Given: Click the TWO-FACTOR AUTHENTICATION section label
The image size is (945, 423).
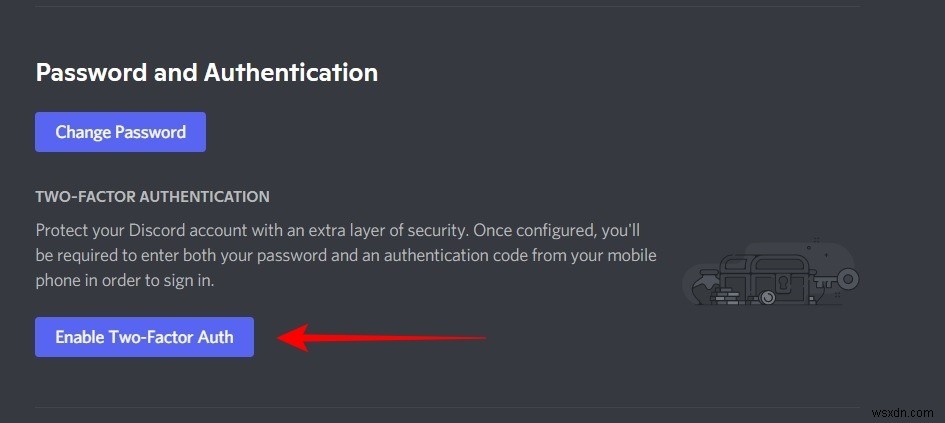Looking at the screenshot, I should 152,196.
